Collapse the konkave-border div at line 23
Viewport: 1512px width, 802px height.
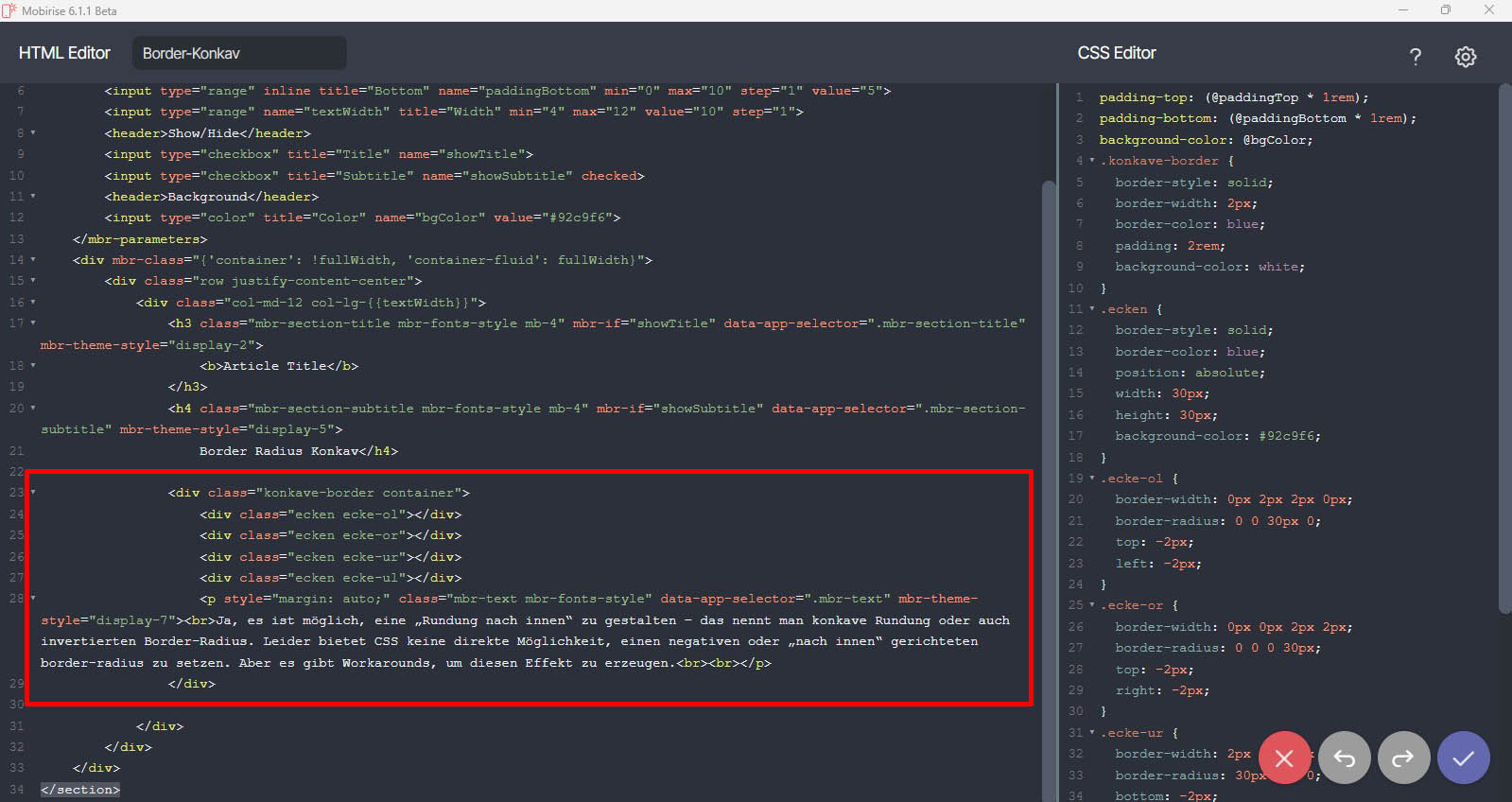(33, 493)
